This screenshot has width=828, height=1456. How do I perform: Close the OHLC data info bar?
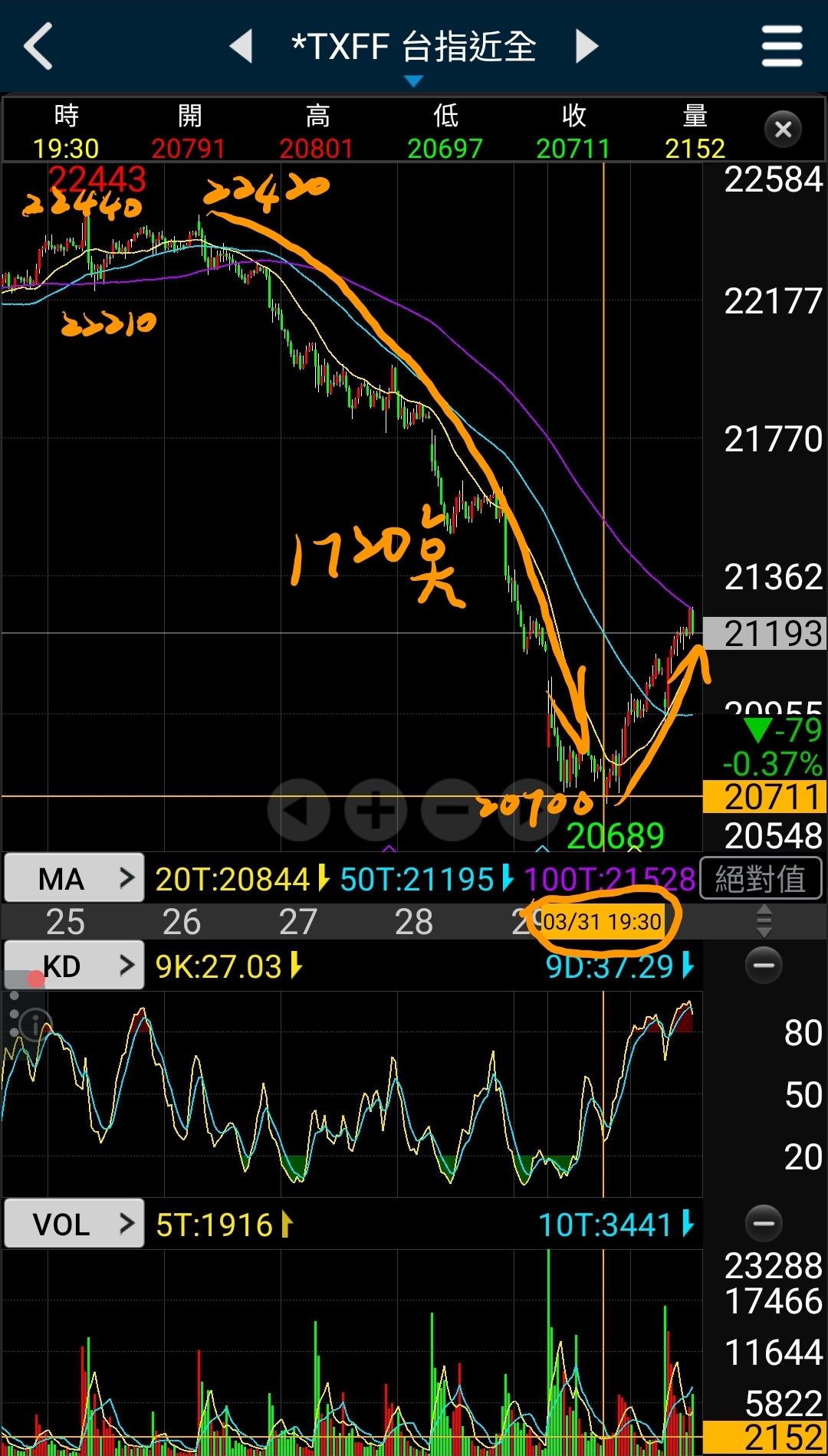pyautogui.click(x=783, y=129)
